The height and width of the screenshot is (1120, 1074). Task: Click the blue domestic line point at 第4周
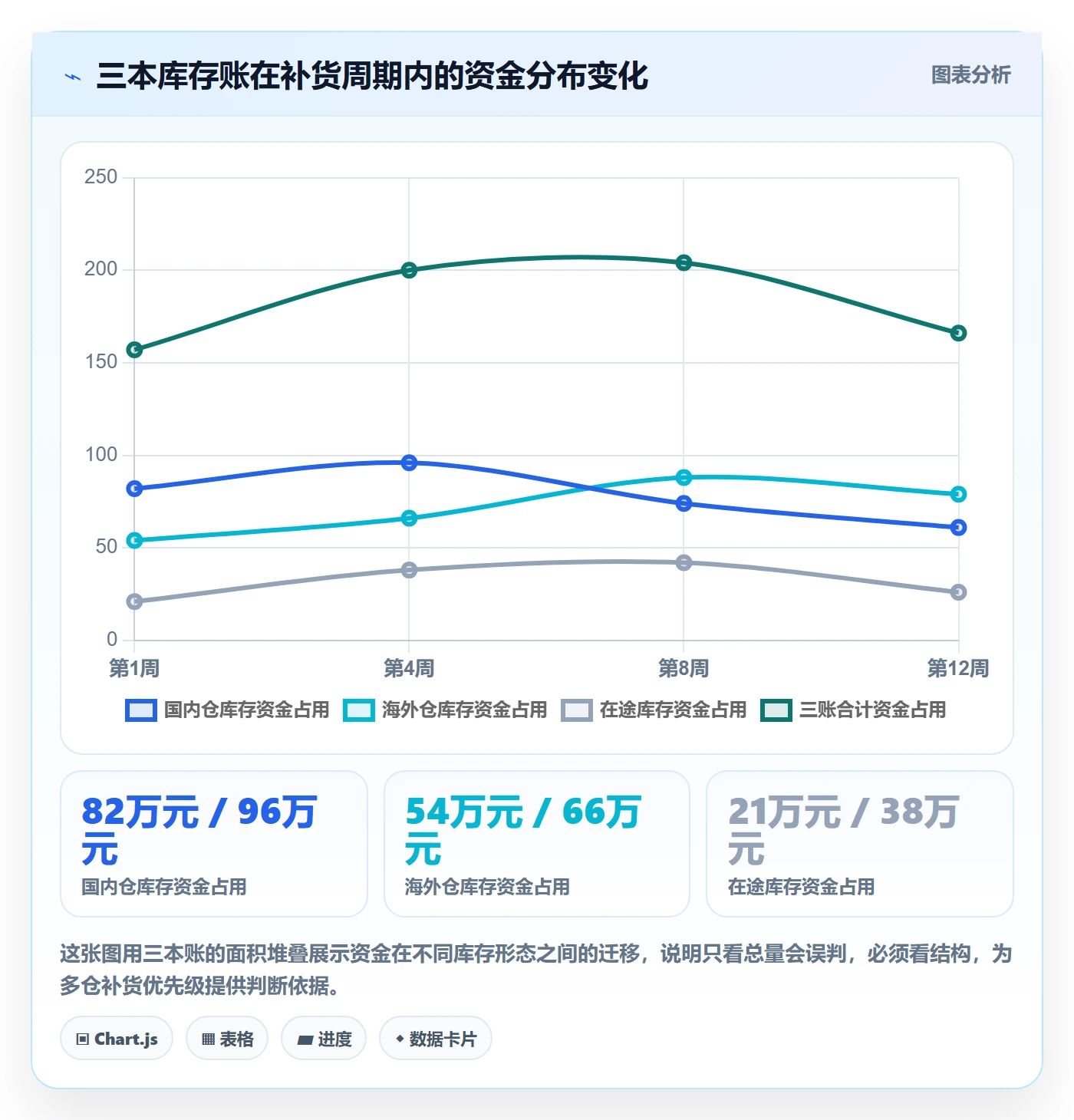click(409, 463)
